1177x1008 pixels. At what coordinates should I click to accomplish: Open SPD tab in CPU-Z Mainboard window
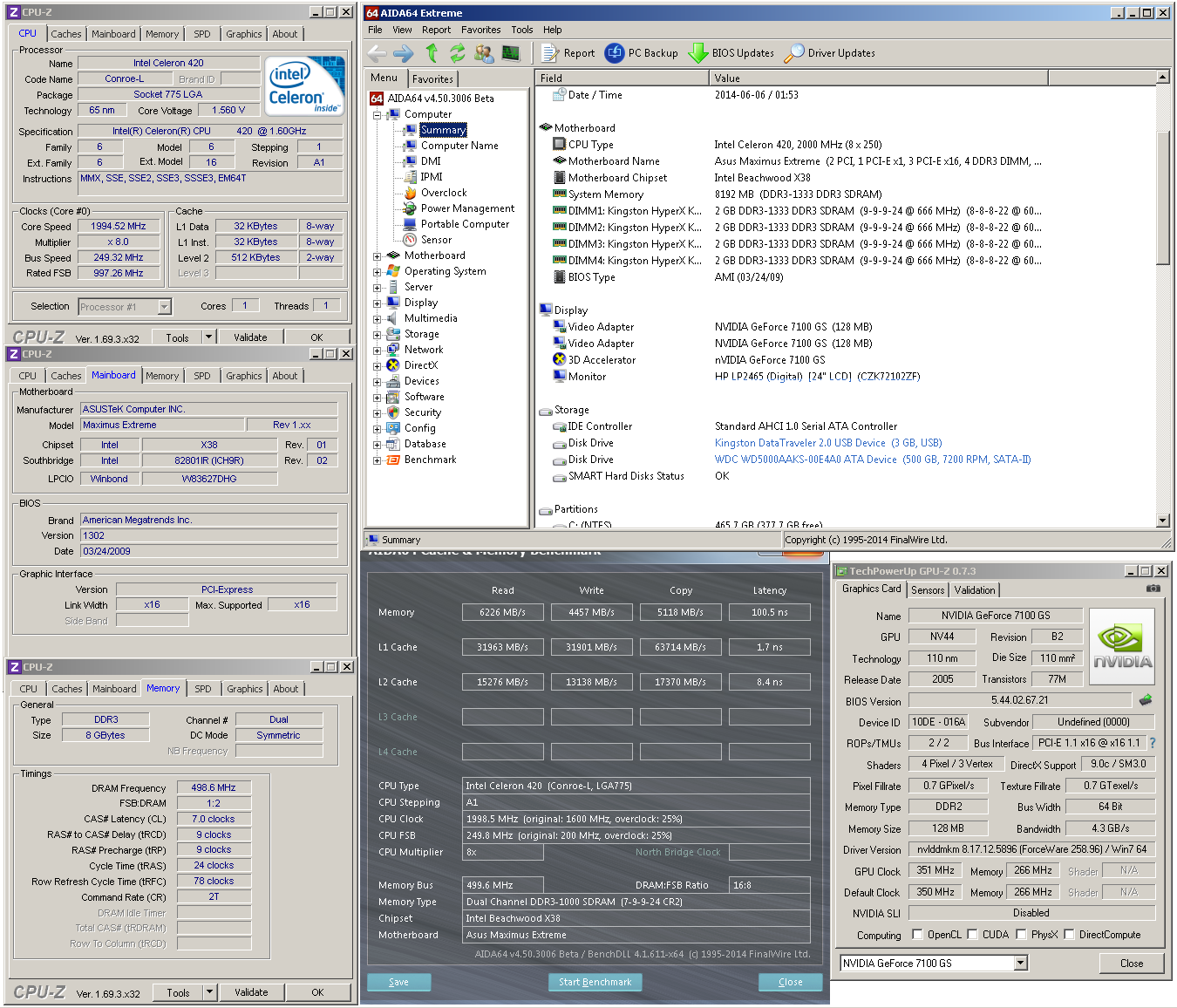[202, 376]
